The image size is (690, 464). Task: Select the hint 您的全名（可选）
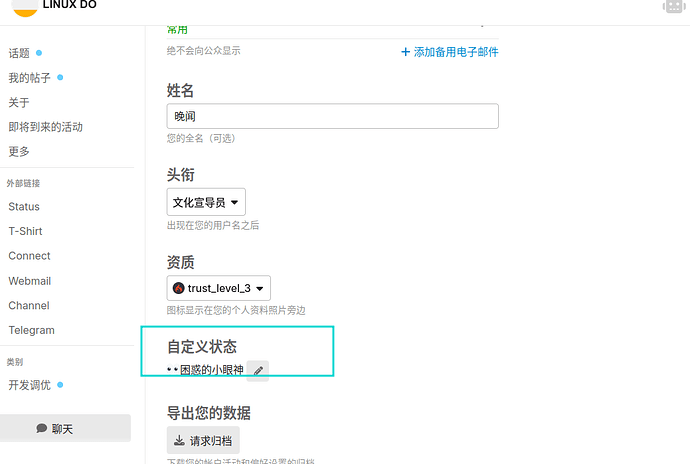point(201,138)
